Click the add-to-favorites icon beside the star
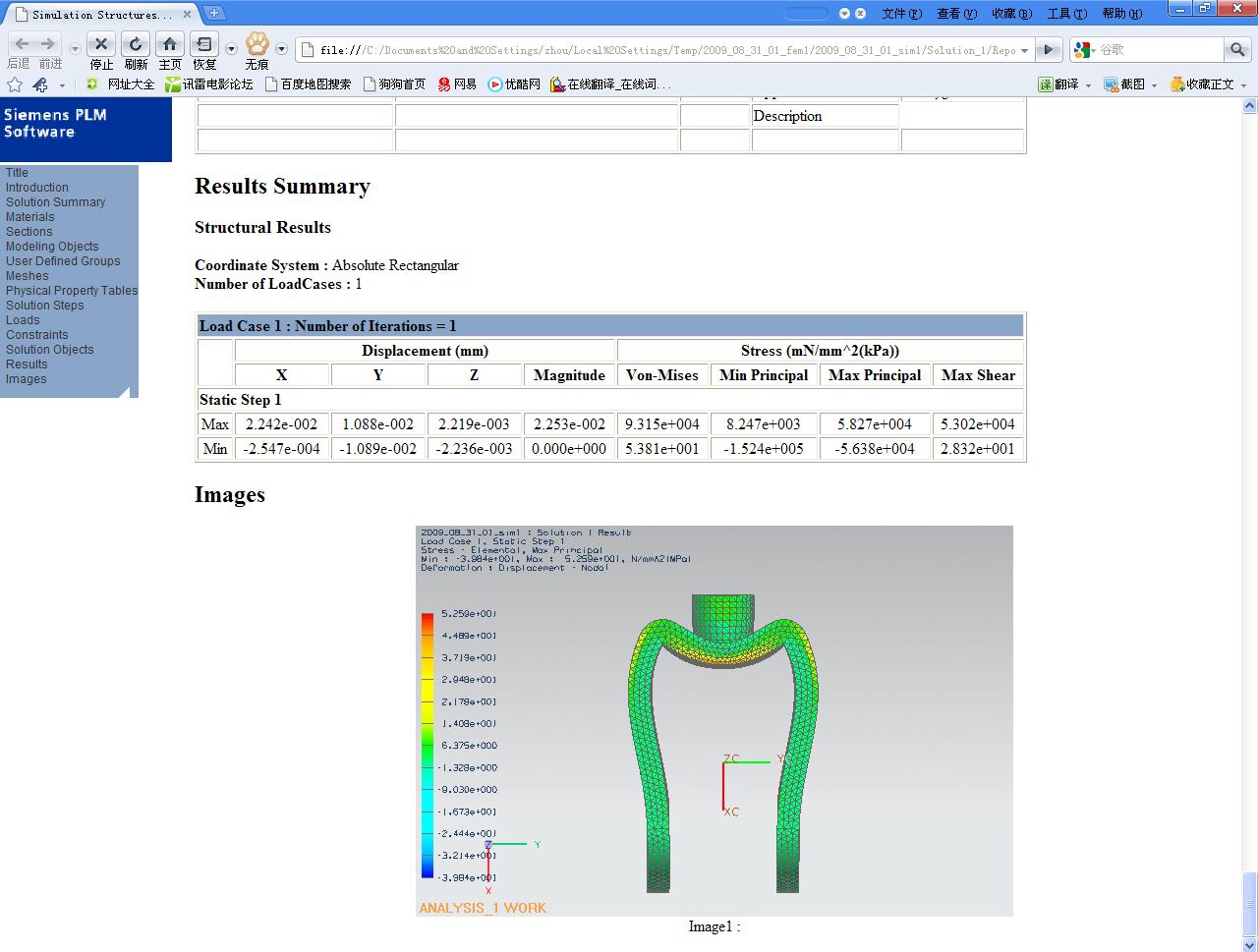Screen dimensions: 1258x952 (40, 84)
